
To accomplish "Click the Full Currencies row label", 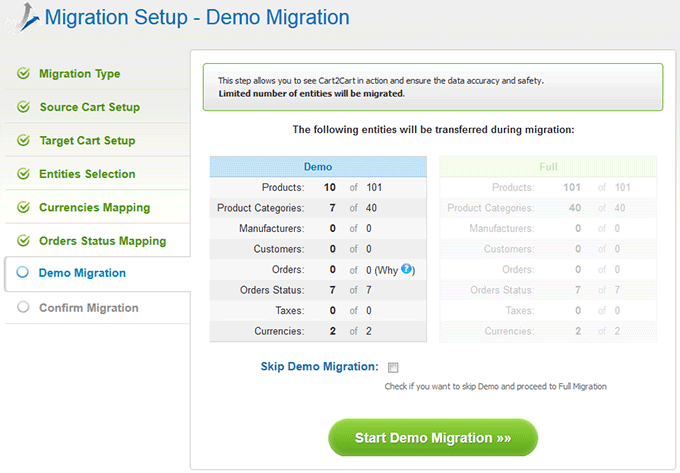I will point(510,331).
